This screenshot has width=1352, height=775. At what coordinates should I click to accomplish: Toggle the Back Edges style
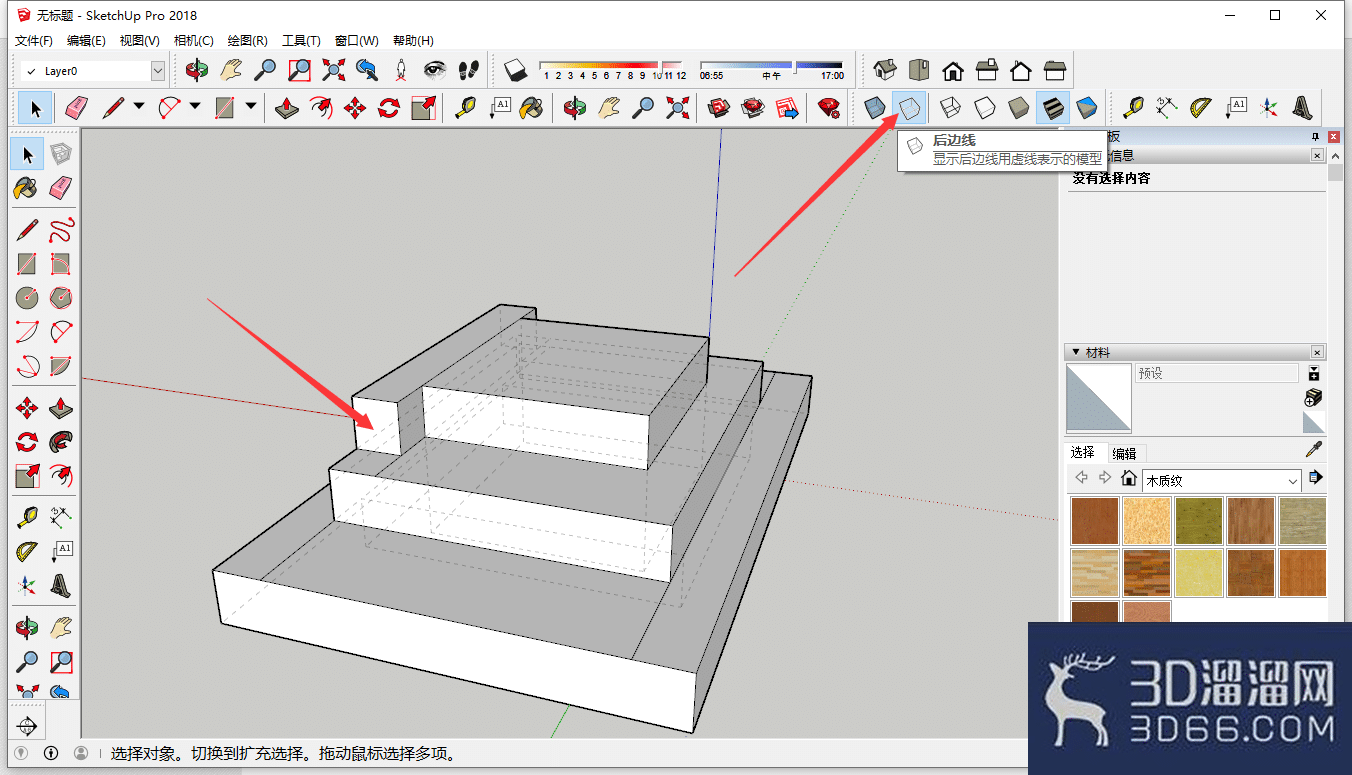909,107
